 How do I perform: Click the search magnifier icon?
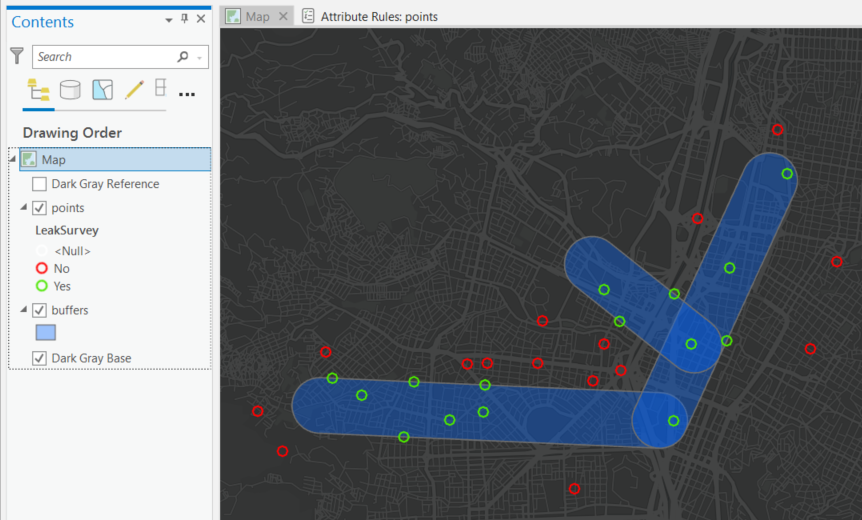coord(183,57)
